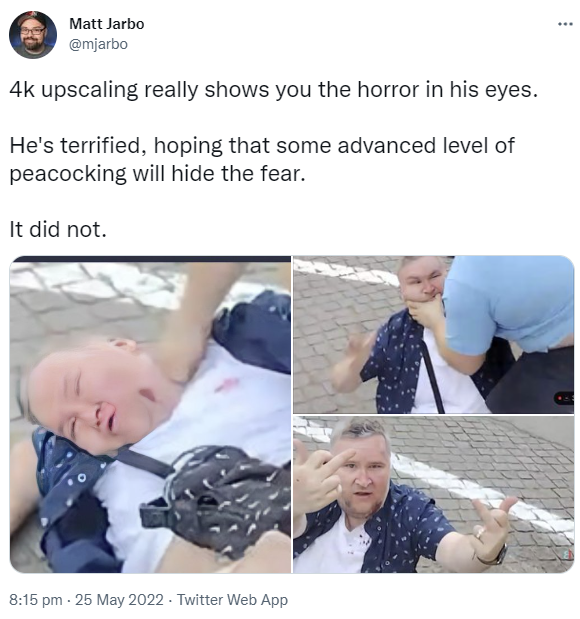Click the dark bar atop the left photo
The height and width of the screenshot is (619, 580).
(x=150, y=259)
